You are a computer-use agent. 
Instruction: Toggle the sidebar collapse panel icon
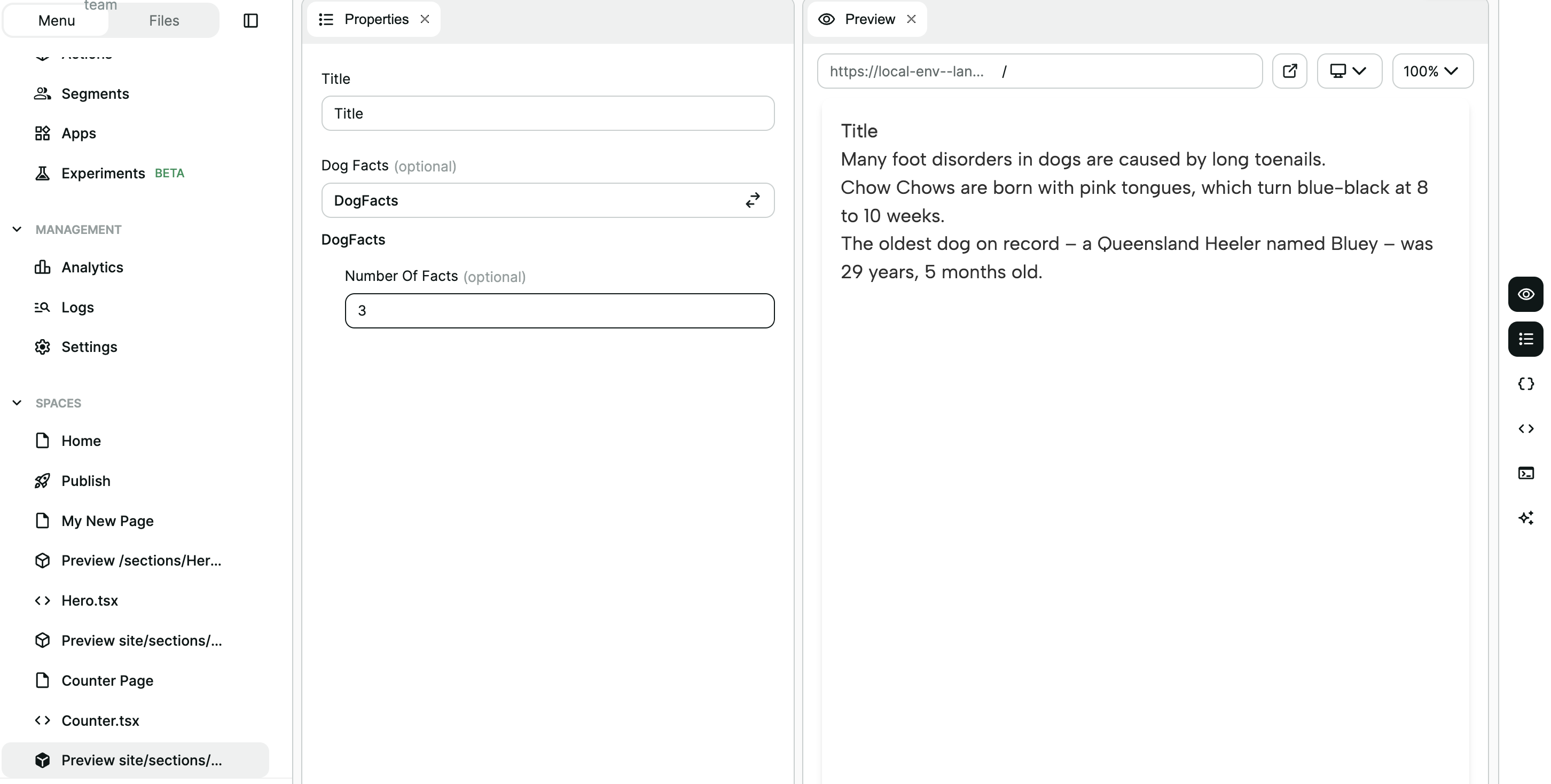(250, 20)
